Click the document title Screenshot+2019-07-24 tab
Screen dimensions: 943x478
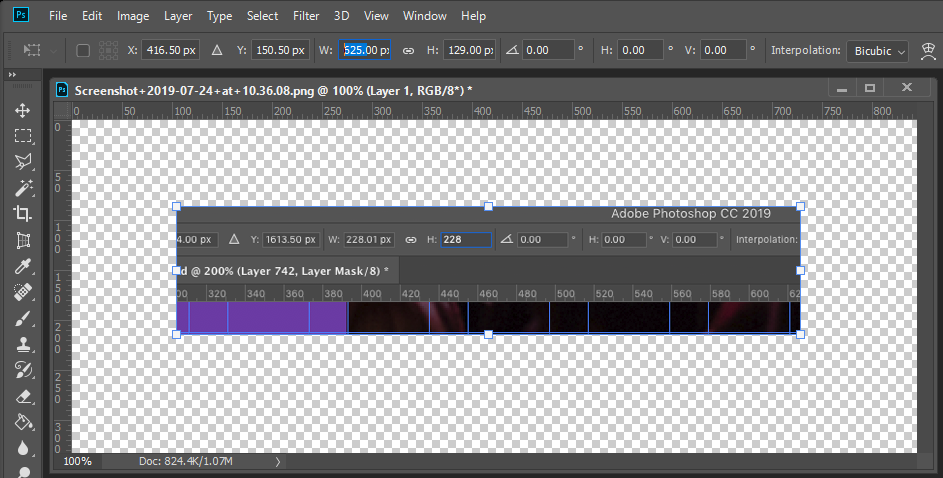[x=274, y=90]
